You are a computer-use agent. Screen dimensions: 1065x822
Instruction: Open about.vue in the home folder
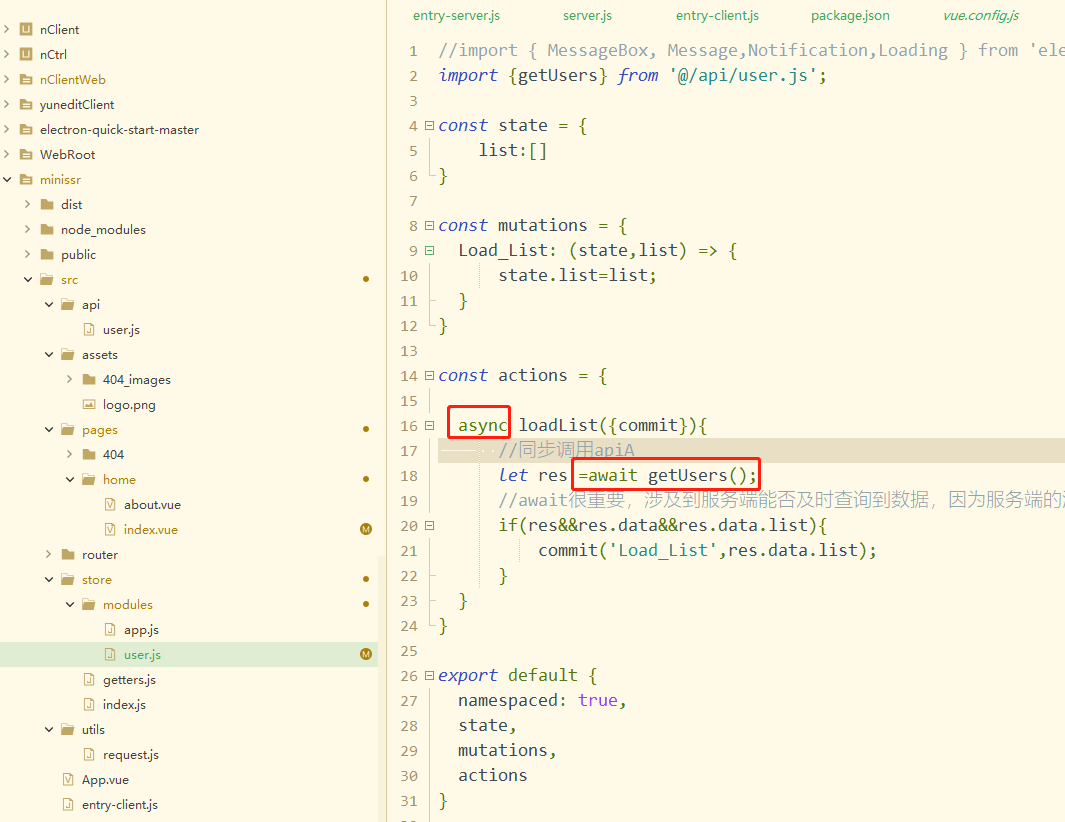point(152,505)
